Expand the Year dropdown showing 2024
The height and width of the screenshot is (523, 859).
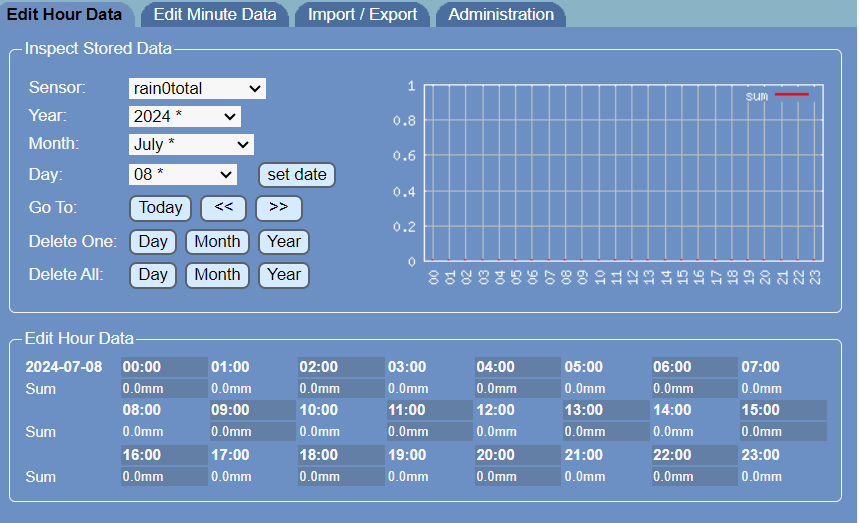[185, 116]
